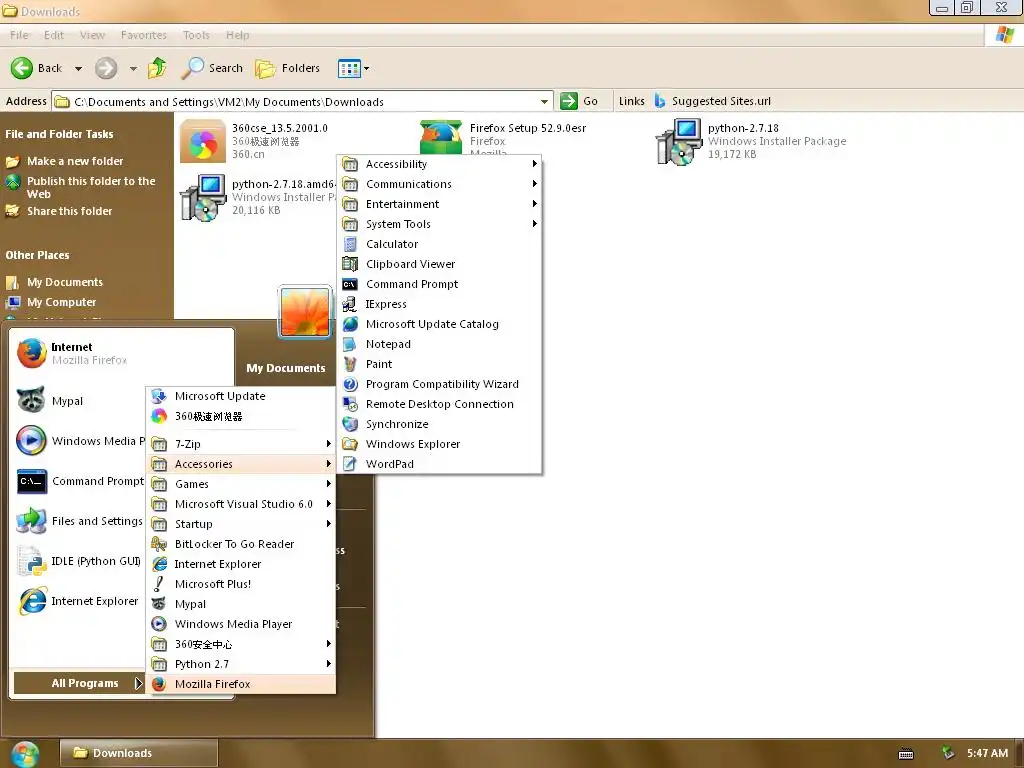Open the python-2.7.18 Windows Installer Package
This screenshot has width=1024, height=768.
pyautogui.click(x=751, y=140)
